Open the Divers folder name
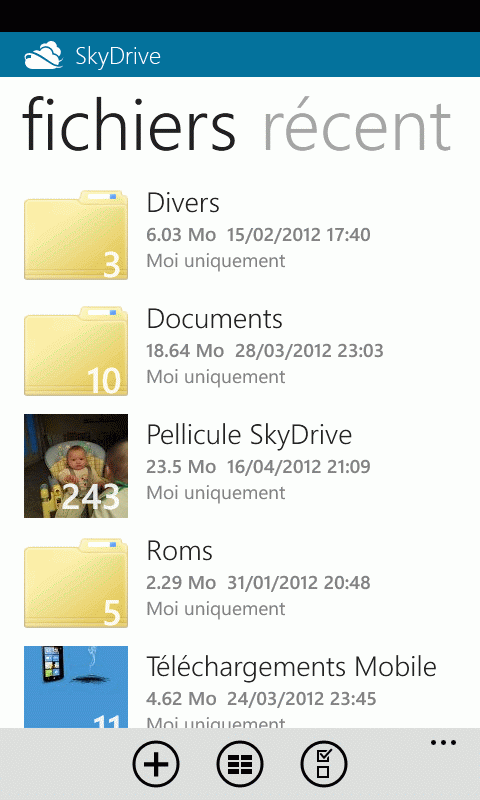 pos(183,203)
